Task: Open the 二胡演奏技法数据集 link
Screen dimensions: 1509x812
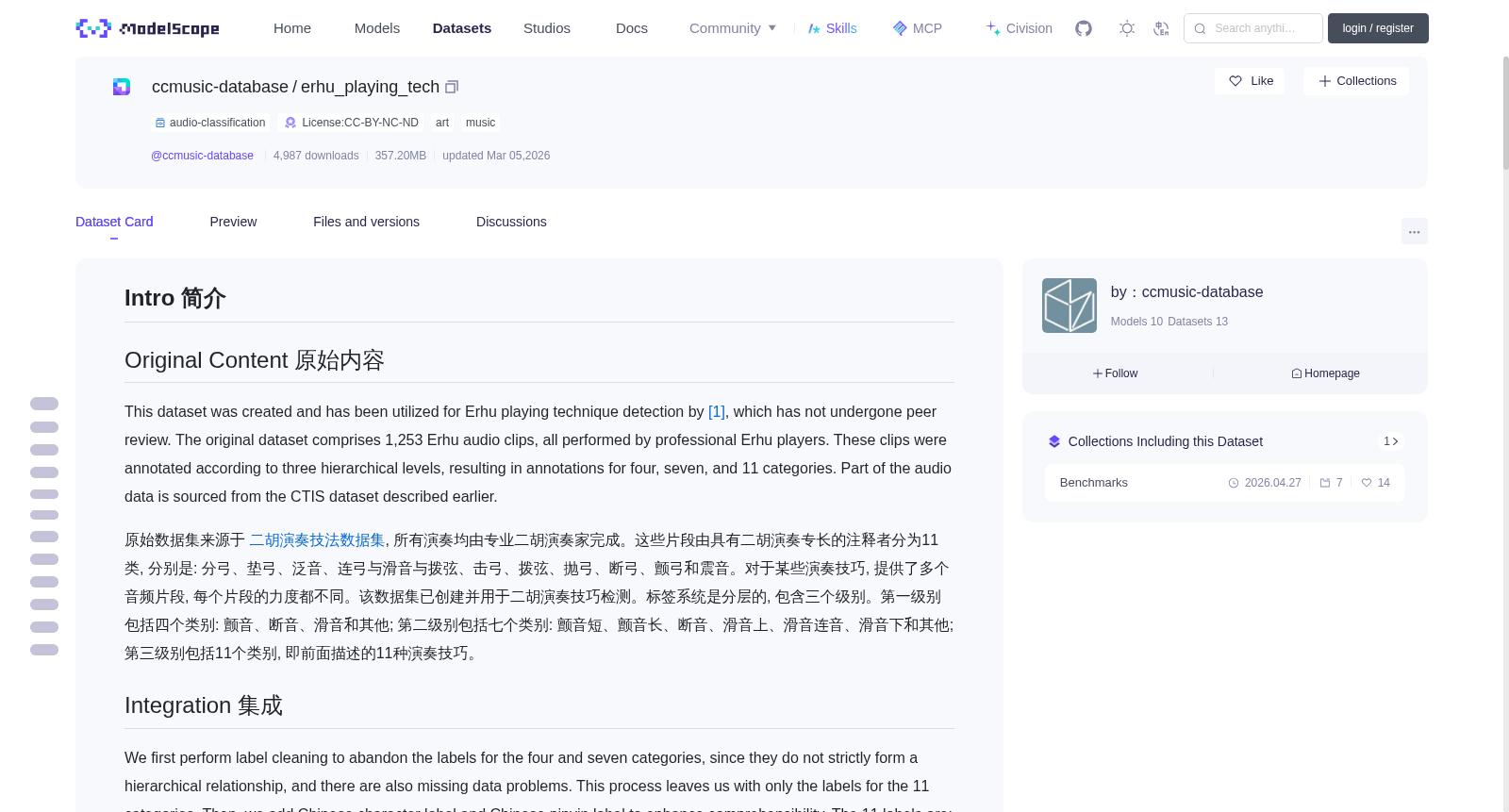Action: coord(317,539)
